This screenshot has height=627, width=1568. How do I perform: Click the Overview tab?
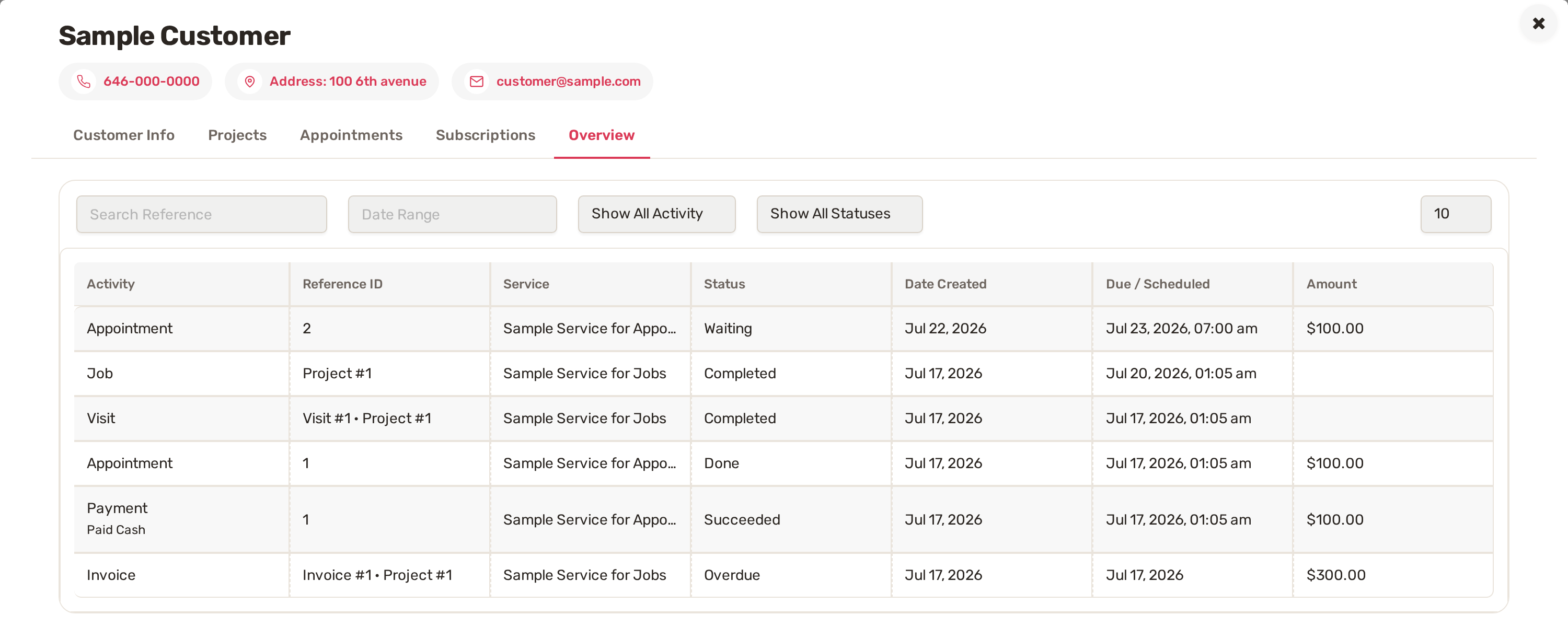(602, 135)
